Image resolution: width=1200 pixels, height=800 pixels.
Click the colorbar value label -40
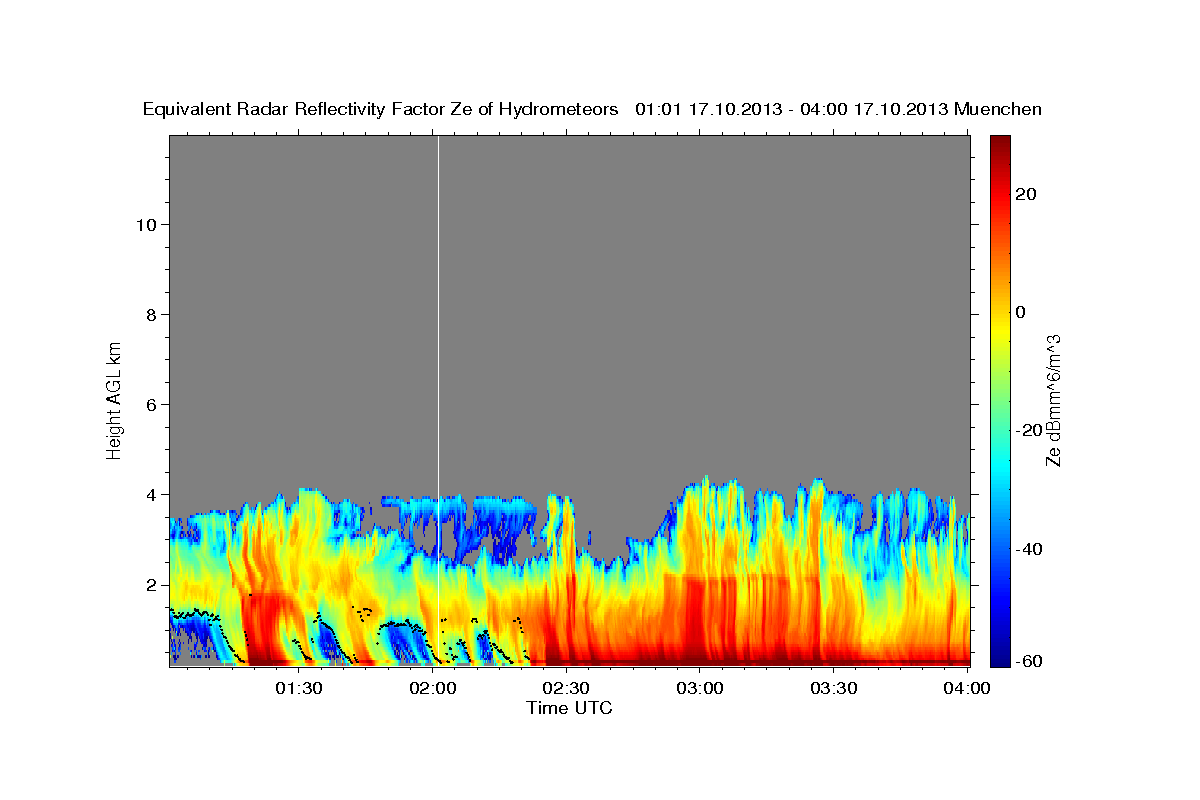(1027, 548)
